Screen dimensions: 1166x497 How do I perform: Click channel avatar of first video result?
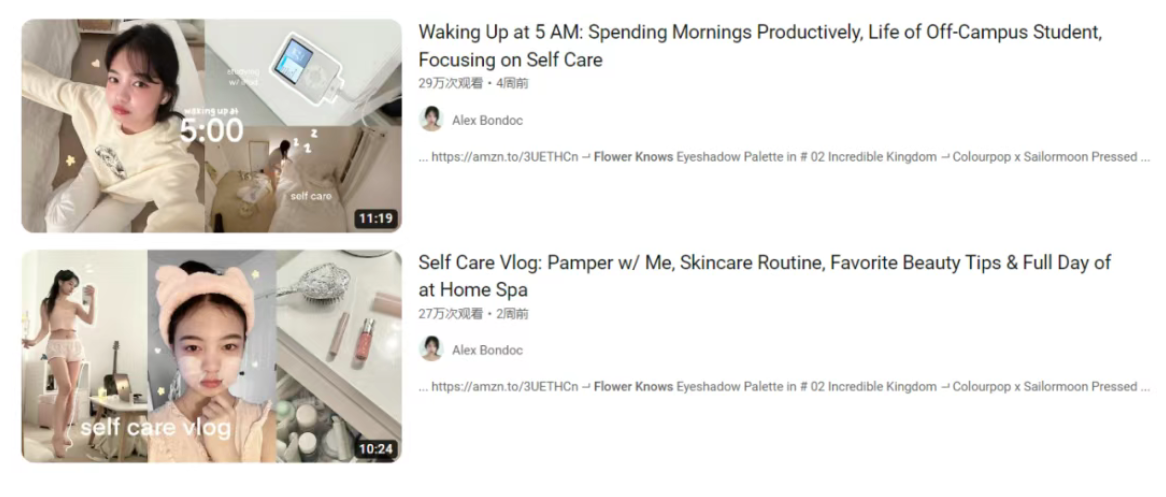click(x=431, y=119)
